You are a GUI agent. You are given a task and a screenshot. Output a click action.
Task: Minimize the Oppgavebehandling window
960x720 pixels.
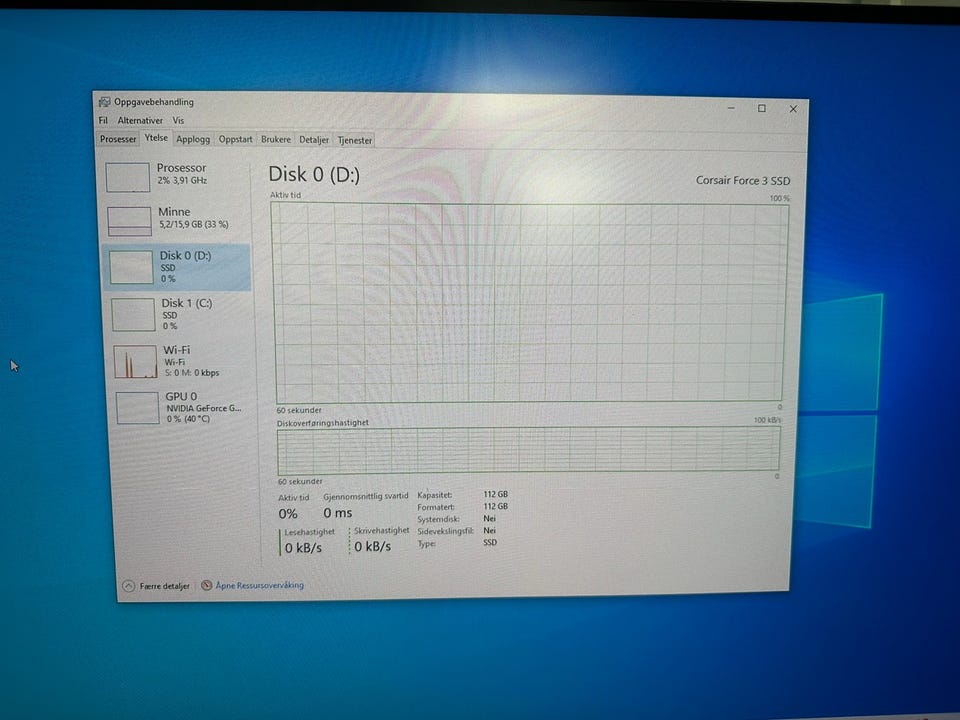tap(731, 108)
